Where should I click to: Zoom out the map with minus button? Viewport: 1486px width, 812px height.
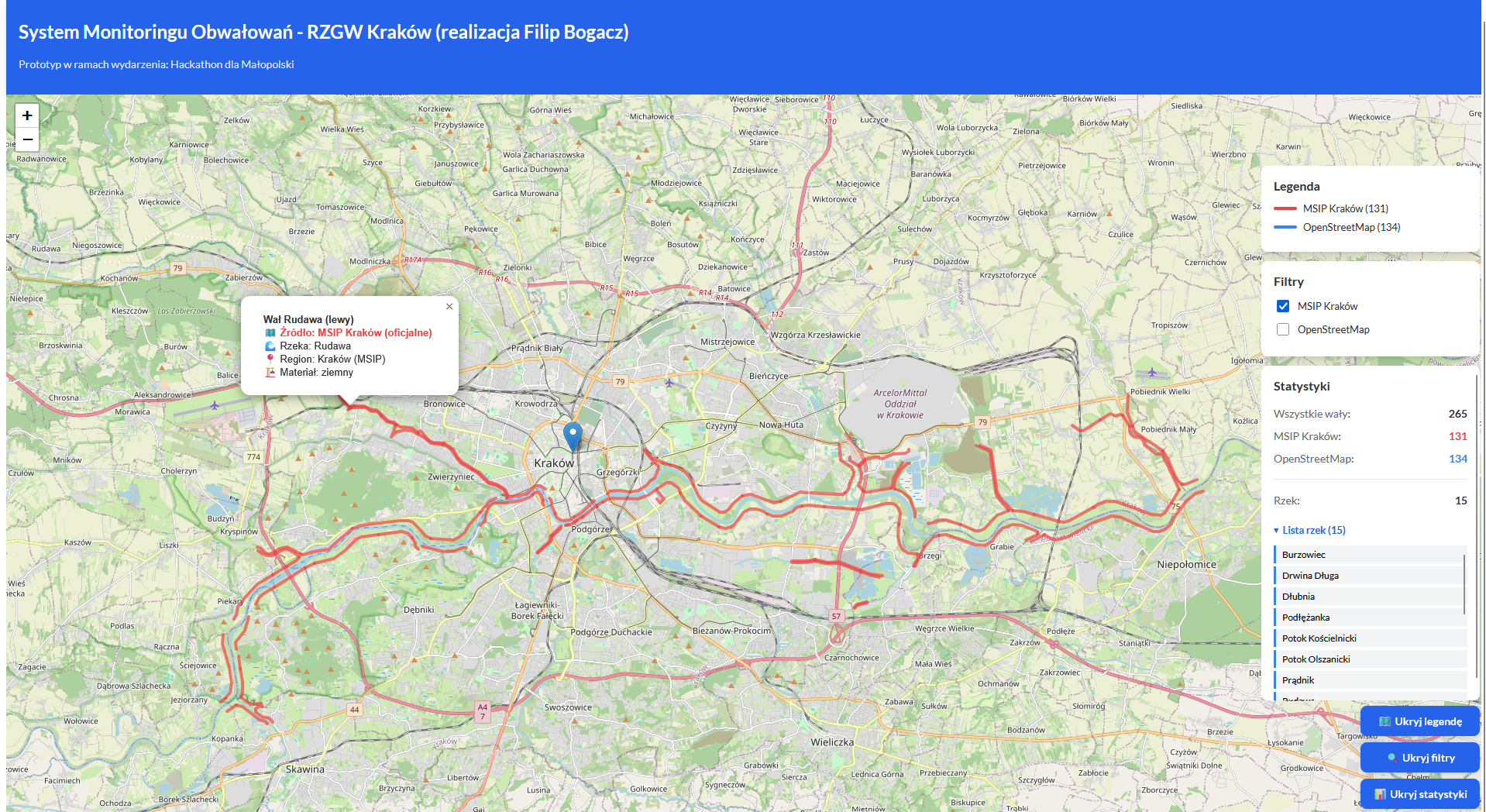[27, 139]
